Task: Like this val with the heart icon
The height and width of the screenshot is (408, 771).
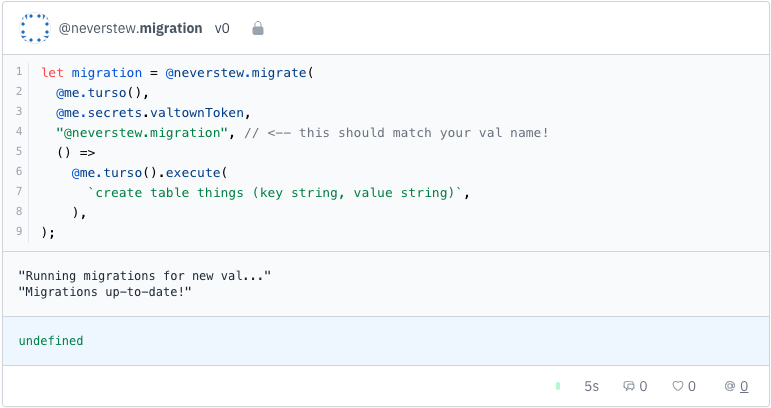Action: 677,386
